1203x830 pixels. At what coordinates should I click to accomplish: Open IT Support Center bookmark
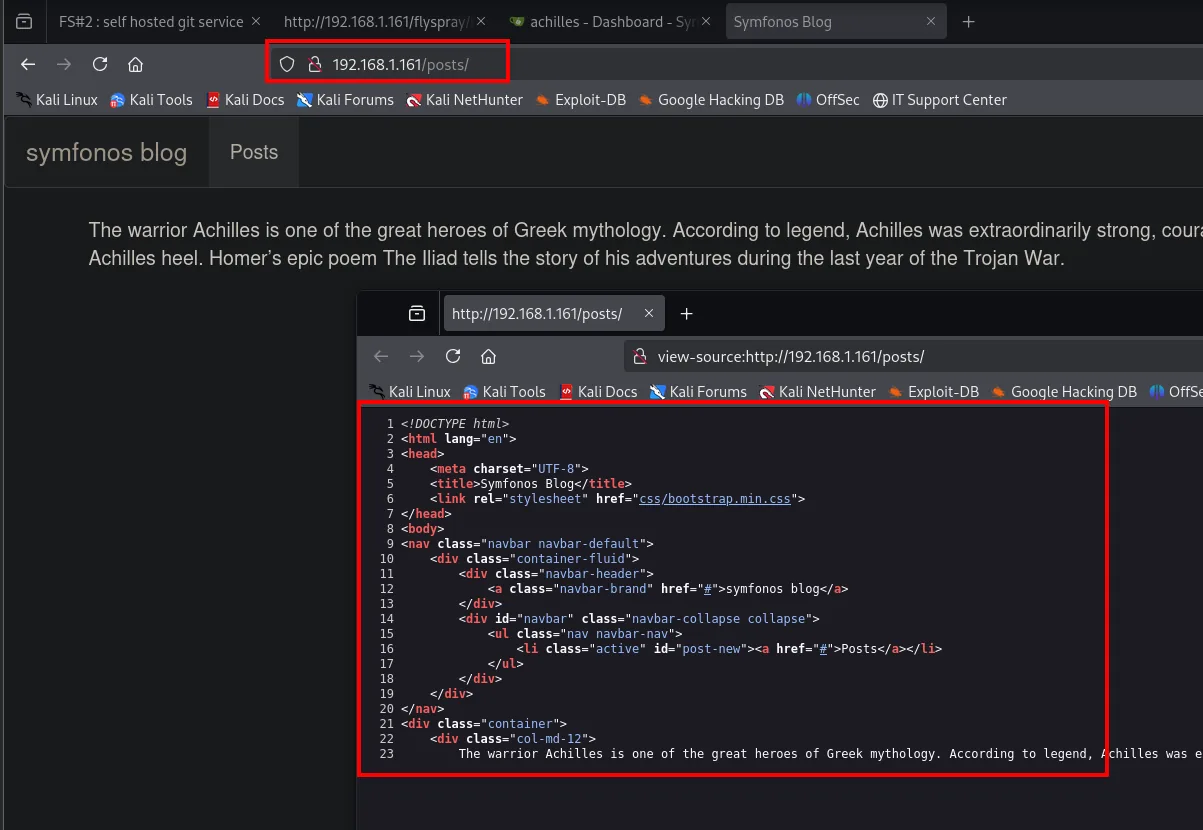[940, 100]
